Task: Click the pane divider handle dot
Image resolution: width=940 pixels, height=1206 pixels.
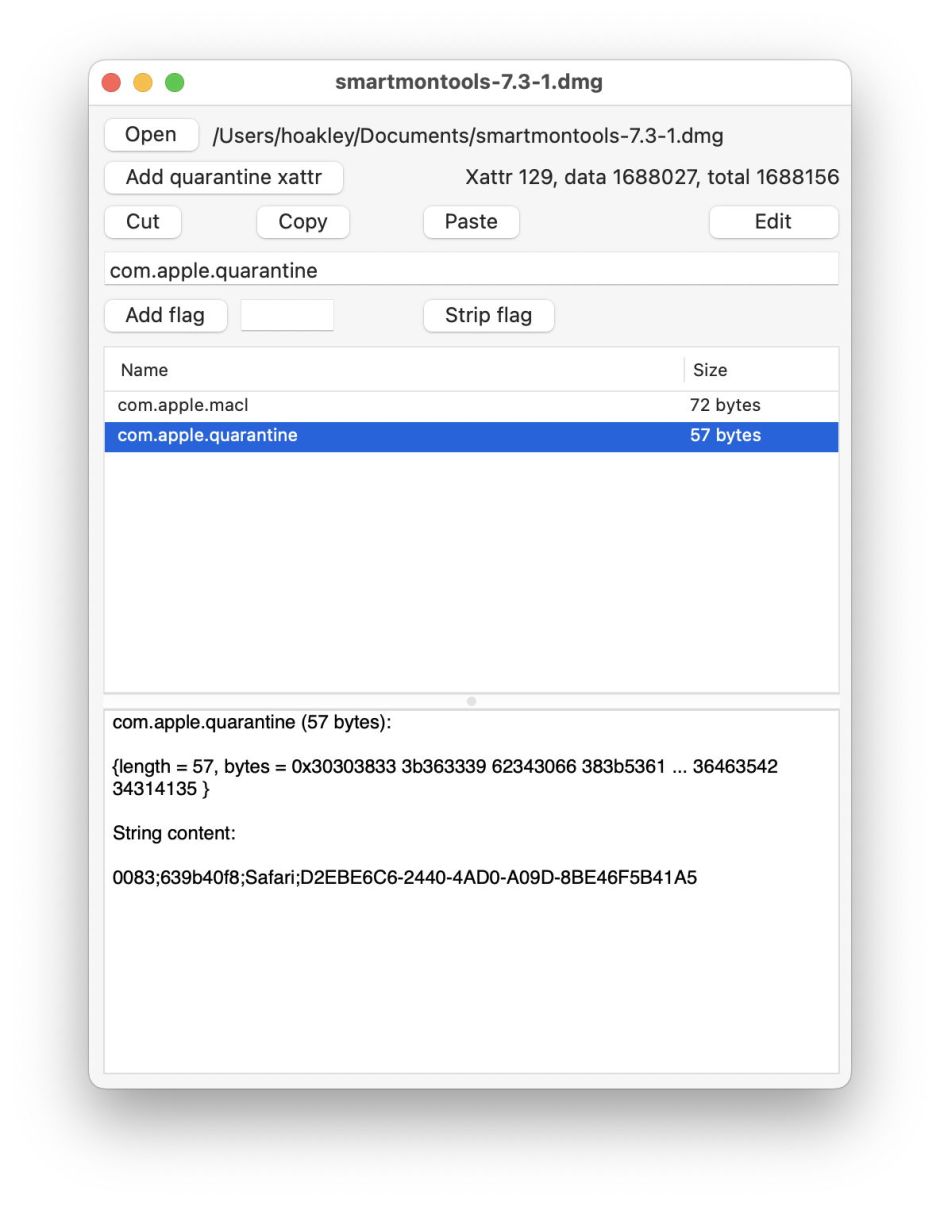Action: tap(470, 701)
